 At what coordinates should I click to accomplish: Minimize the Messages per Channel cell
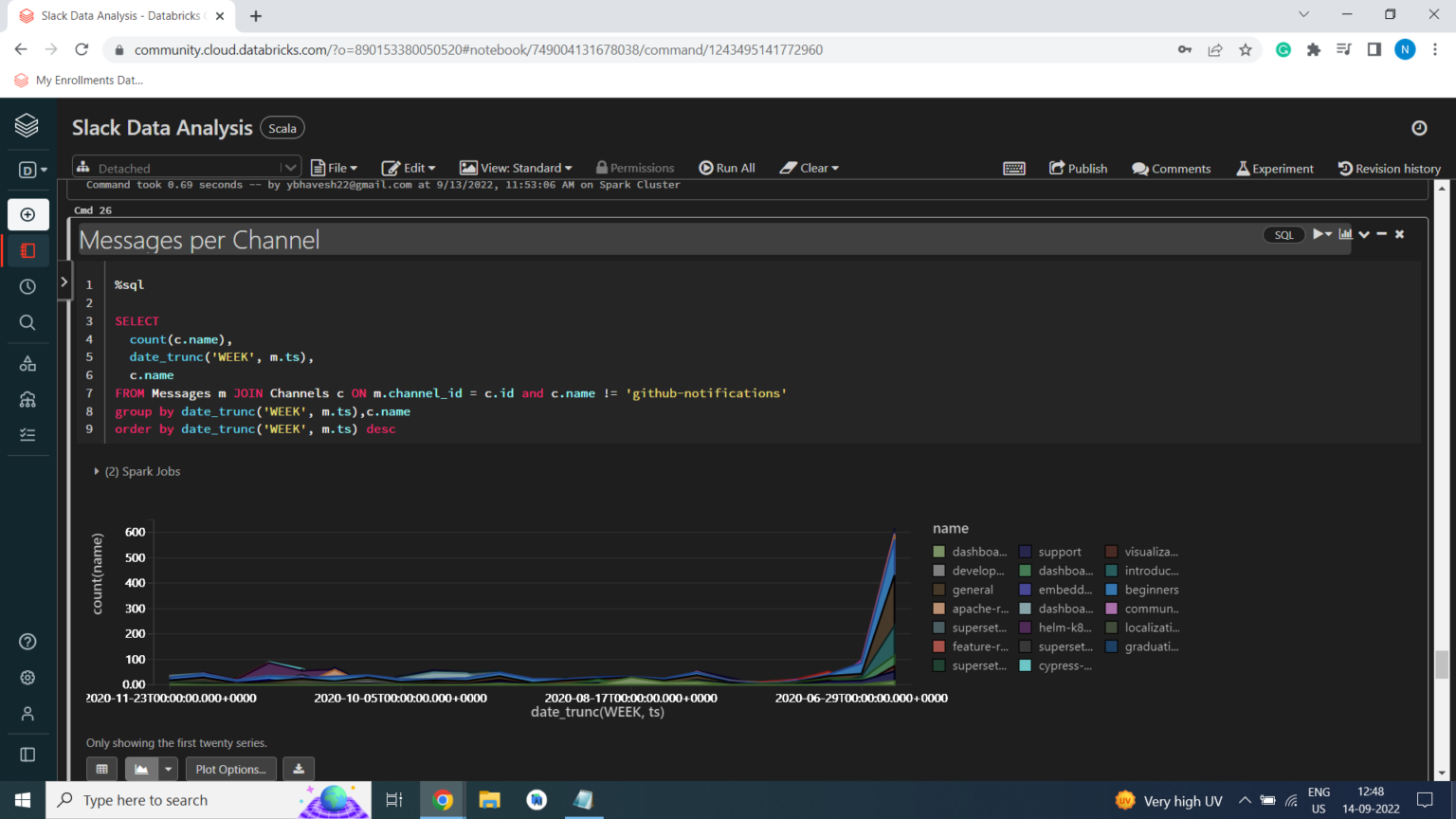(1382, 234)
